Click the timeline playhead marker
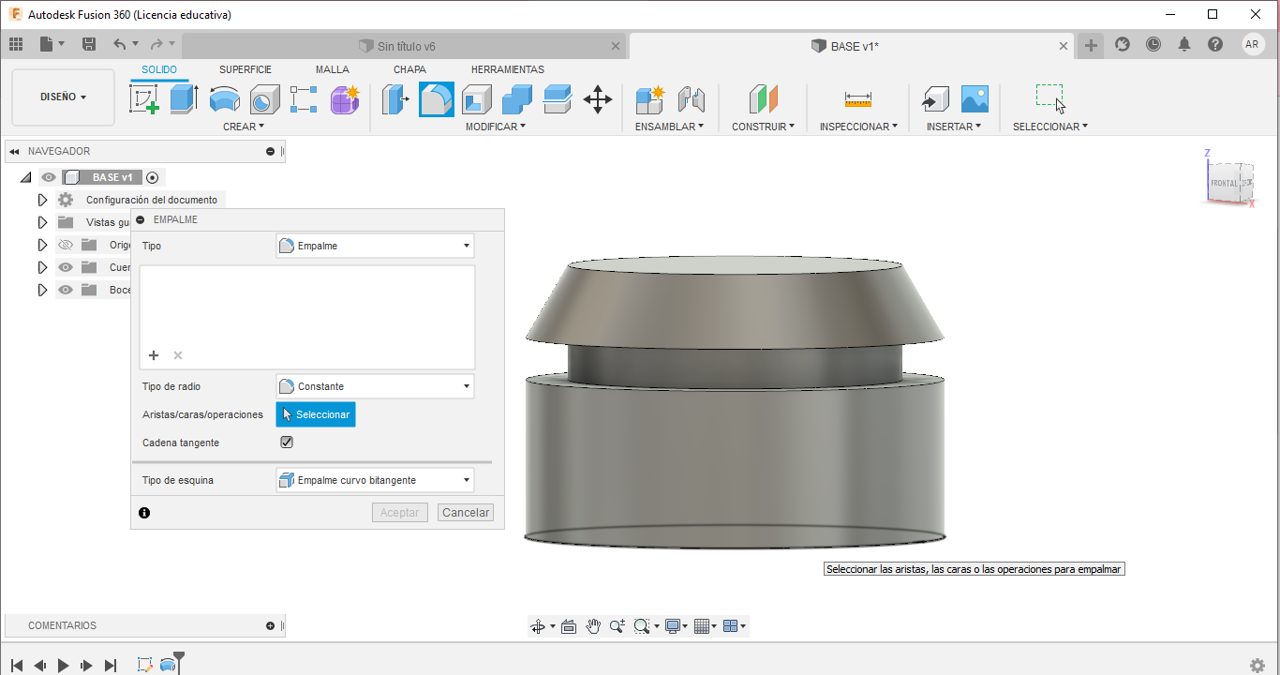Image resolution: width=1280 pixels, height=675 pixels. [x=179, y=659]
